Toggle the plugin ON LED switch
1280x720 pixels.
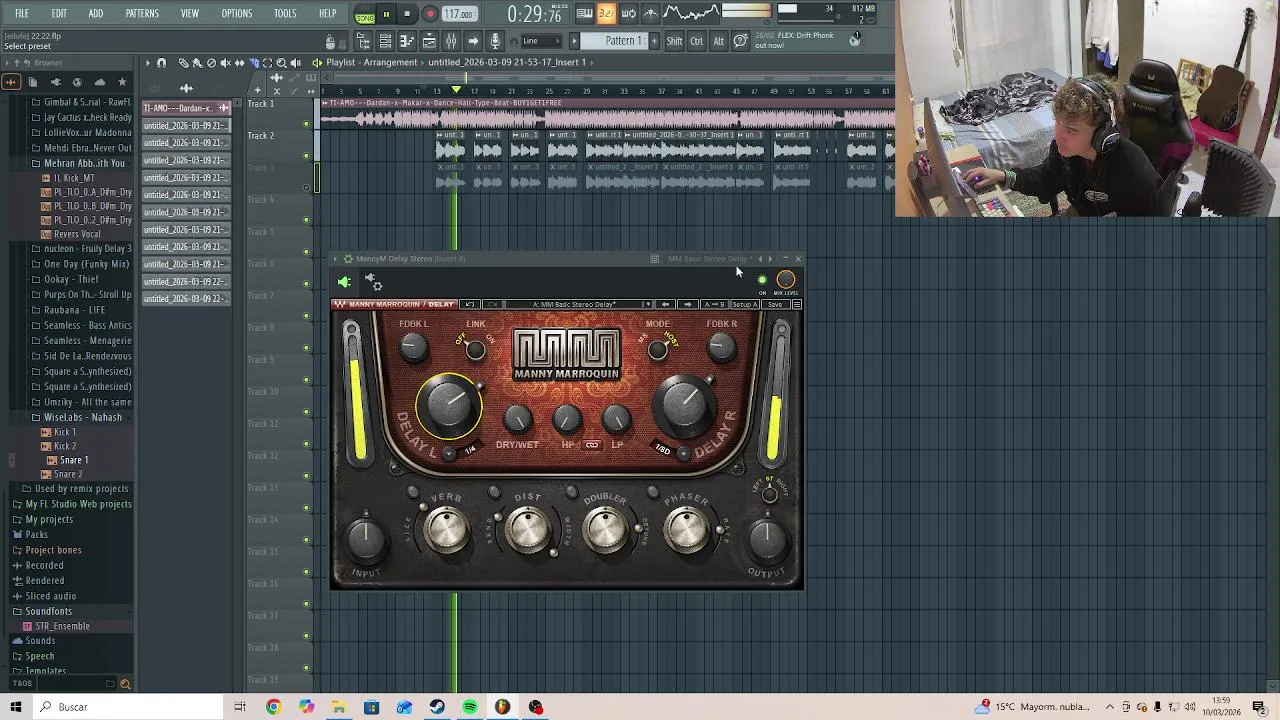pos(762,281)
